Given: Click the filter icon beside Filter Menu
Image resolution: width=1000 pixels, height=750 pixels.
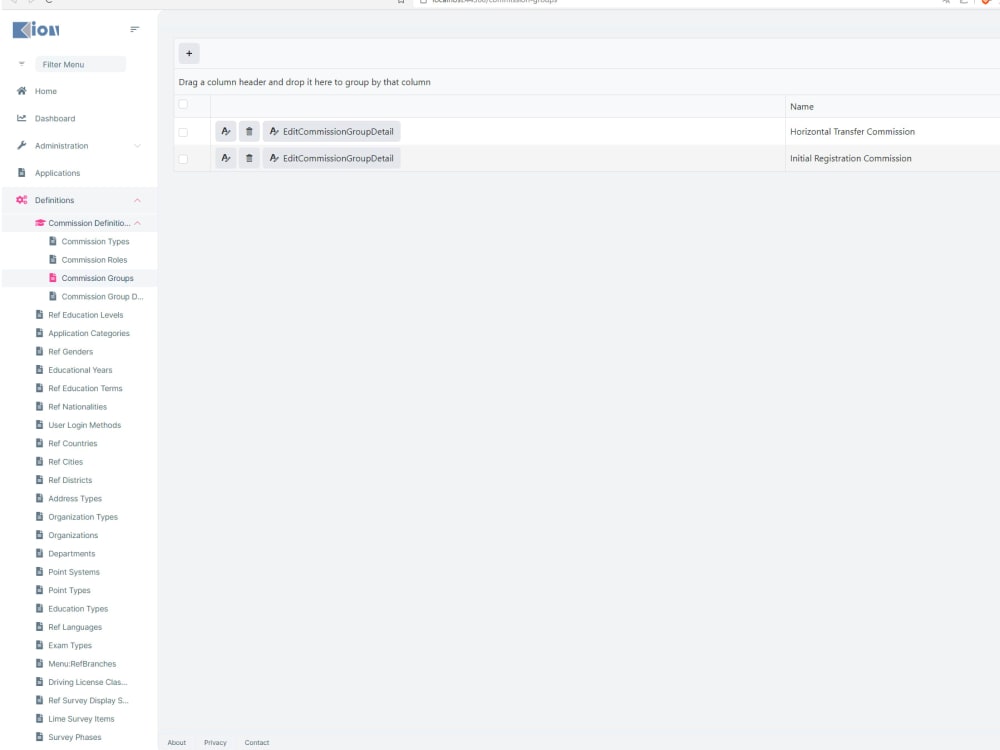Looking at the screenshot, I should (x=22, y=64).
